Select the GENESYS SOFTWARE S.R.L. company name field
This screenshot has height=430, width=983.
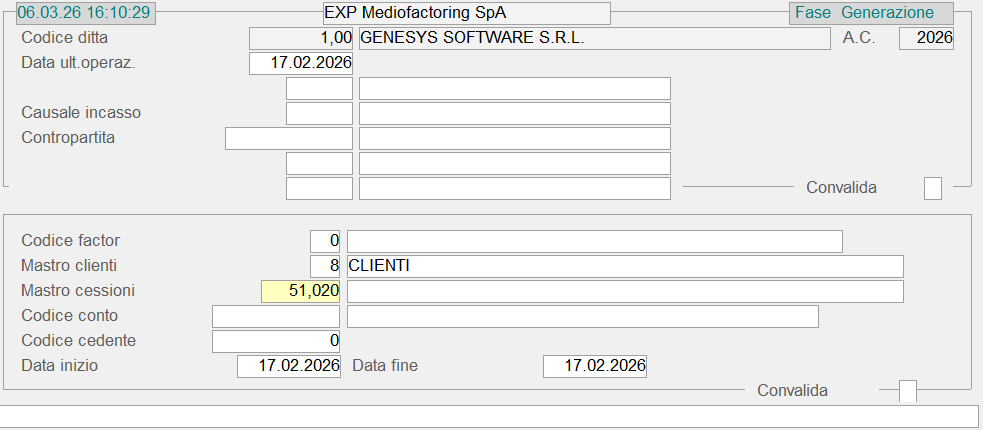pyautogui.click(x=594, y=39)
